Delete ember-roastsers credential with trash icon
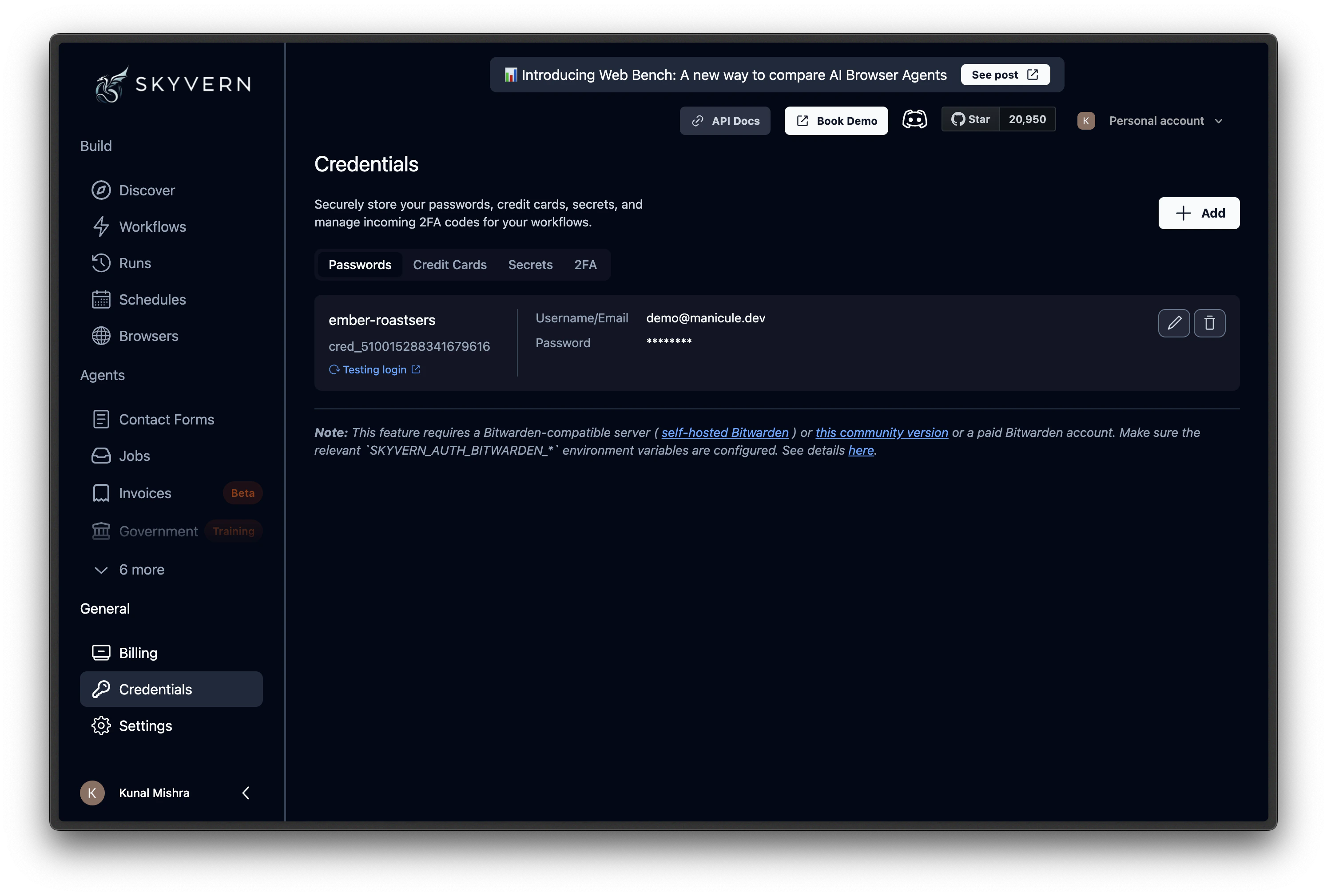This screenshot has width=1327, height=896. (x=1209, y=323)
